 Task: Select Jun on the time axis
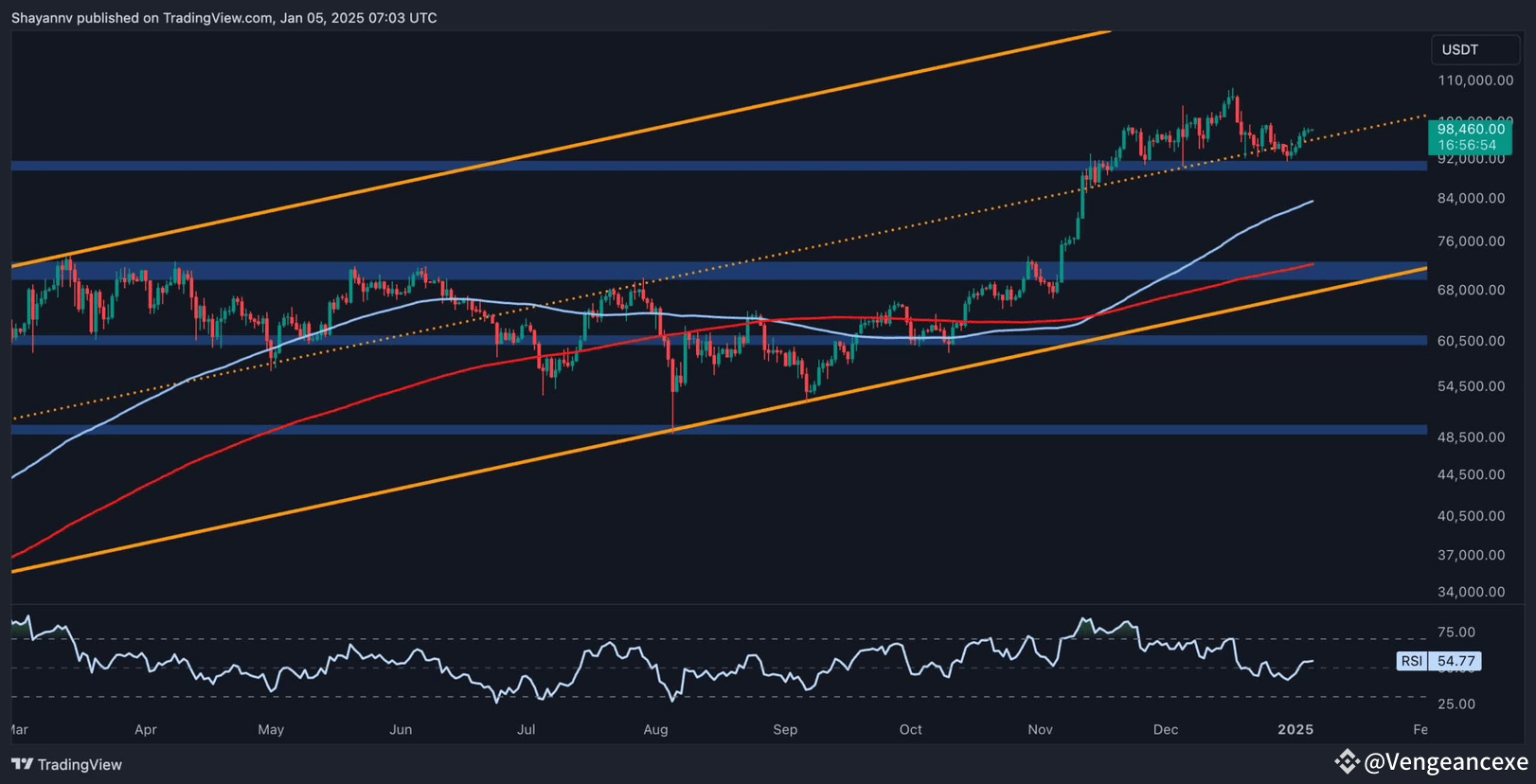(401, 729)
